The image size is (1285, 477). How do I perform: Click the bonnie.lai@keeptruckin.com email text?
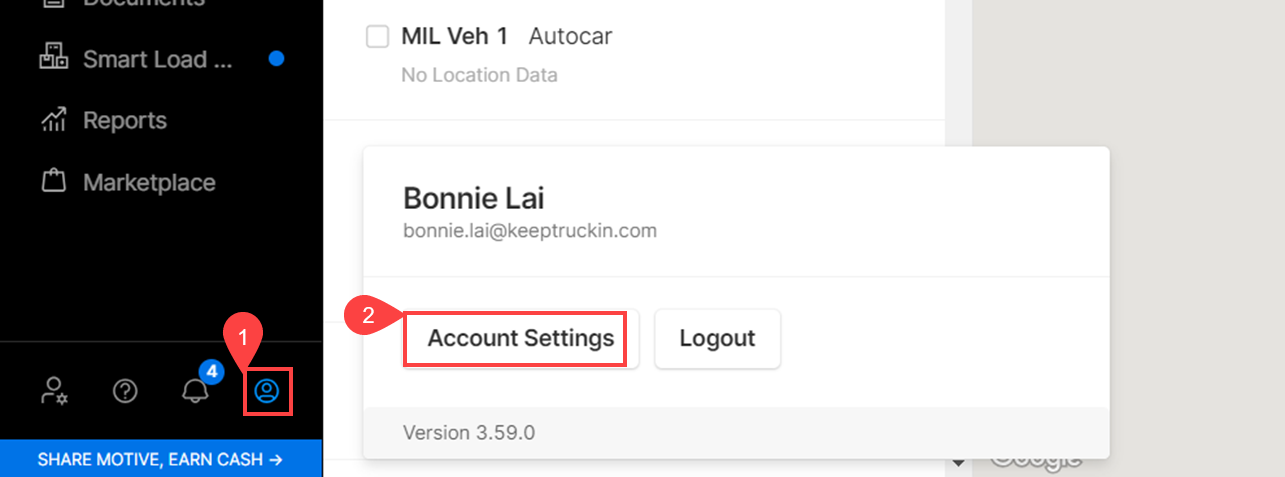coord(530,230)
